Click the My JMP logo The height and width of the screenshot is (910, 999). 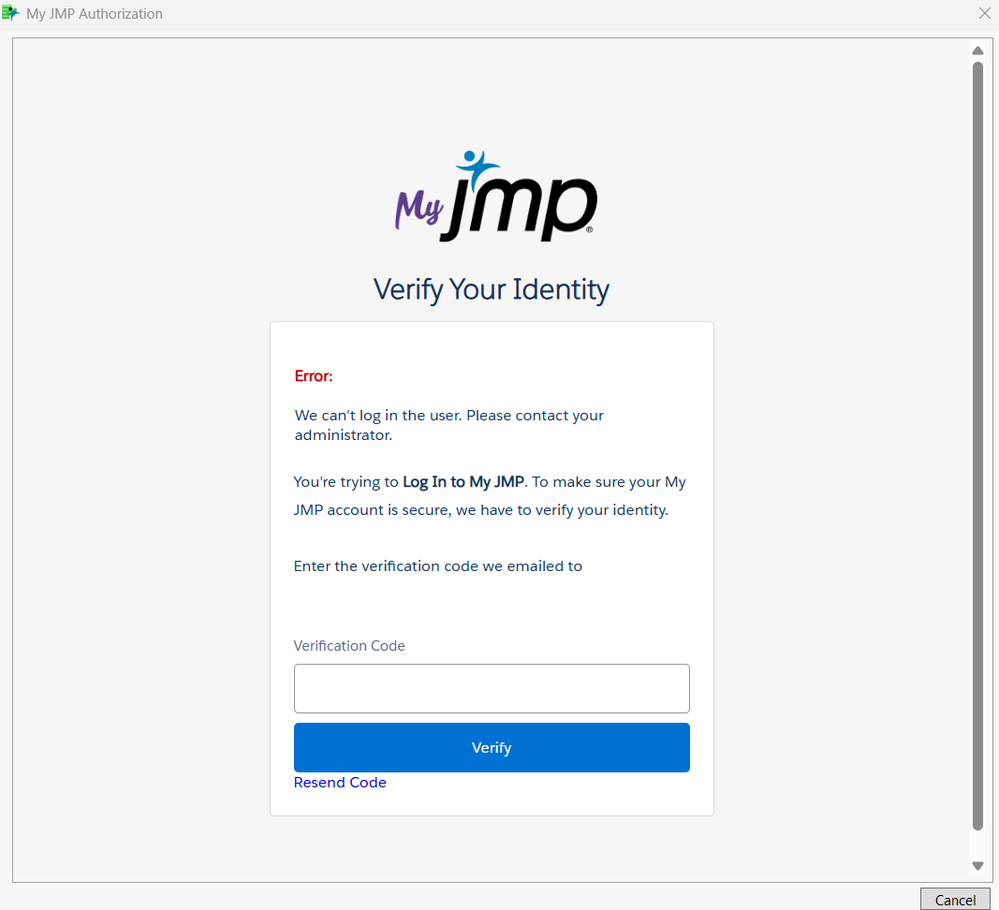494,197
